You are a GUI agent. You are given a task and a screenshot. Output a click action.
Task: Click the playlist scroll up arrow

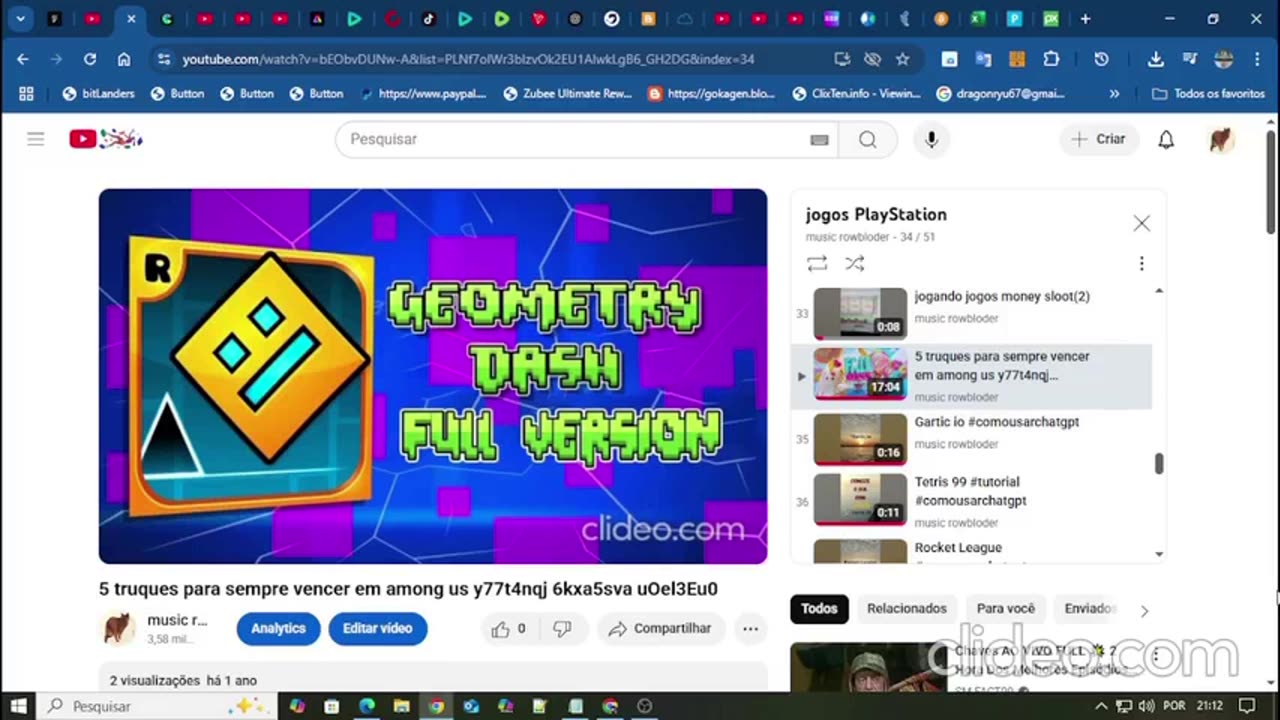click(x=1159, y=291)
